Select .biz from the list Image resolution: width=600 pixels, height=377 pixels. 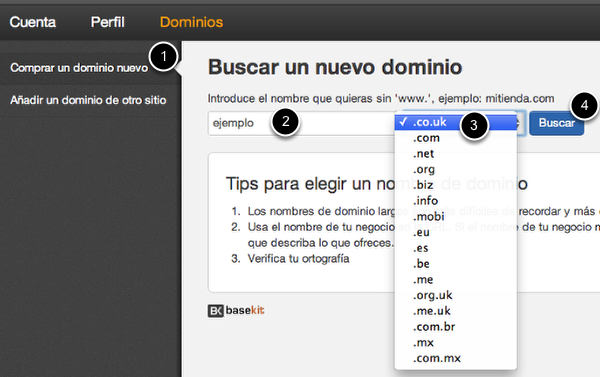click(x=455, y=185)
